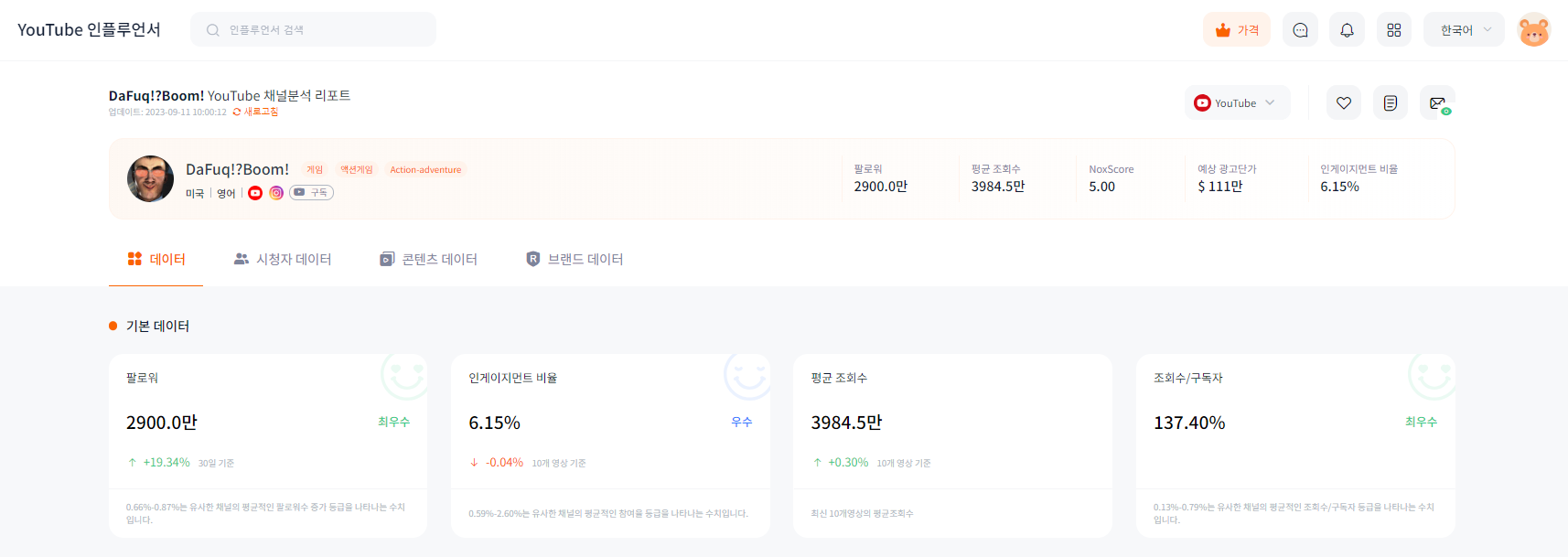Click the 게임 category tag

tap(315, 169)
